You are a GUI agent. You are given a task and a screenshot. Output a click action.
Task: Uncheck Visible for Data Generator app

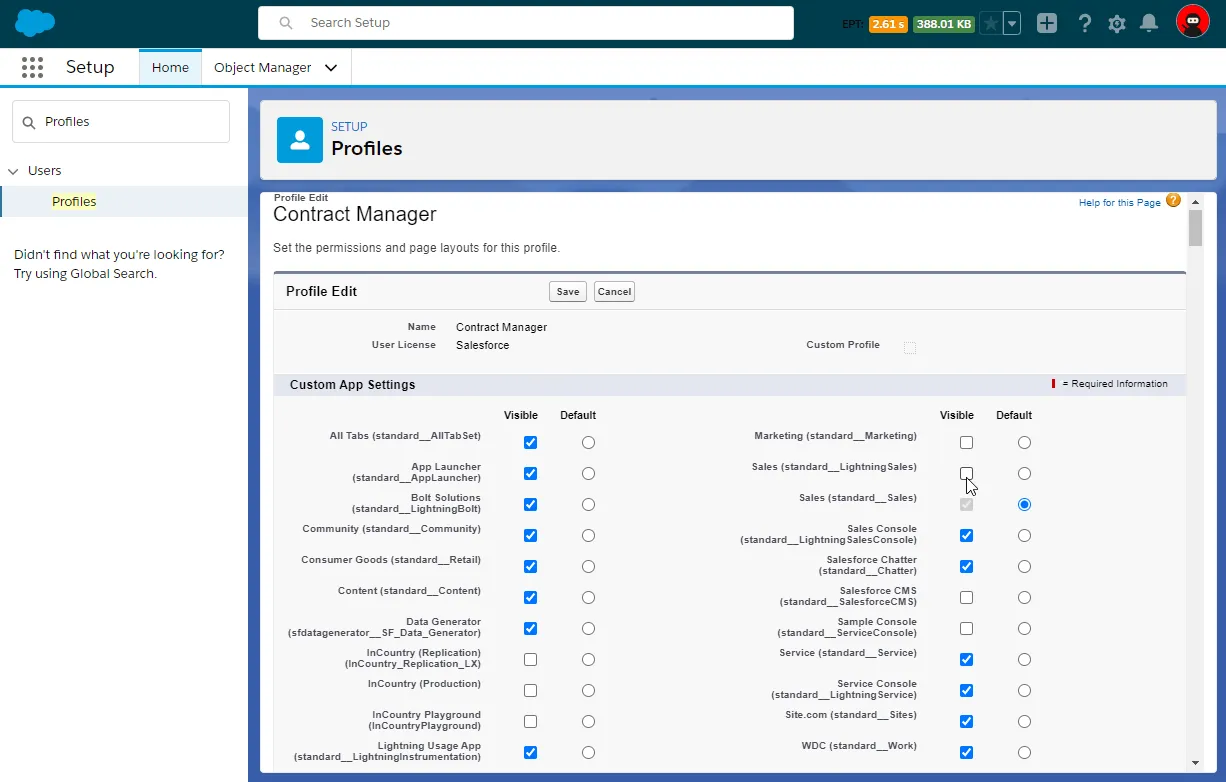(x=530, y=628)
